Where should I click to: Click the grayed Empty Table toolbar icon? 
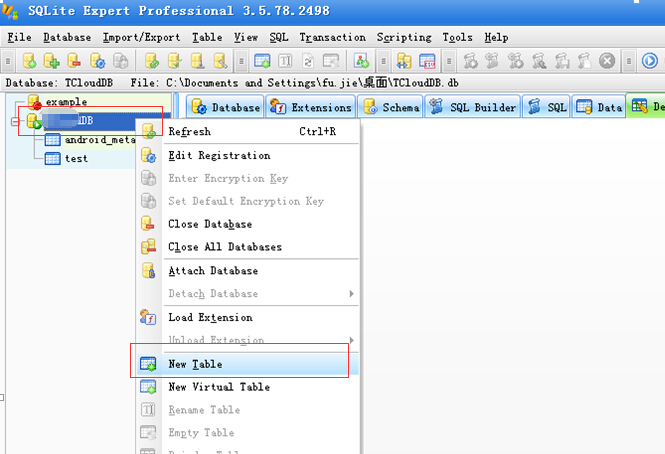pyautogui.click(x=331, y=61)
